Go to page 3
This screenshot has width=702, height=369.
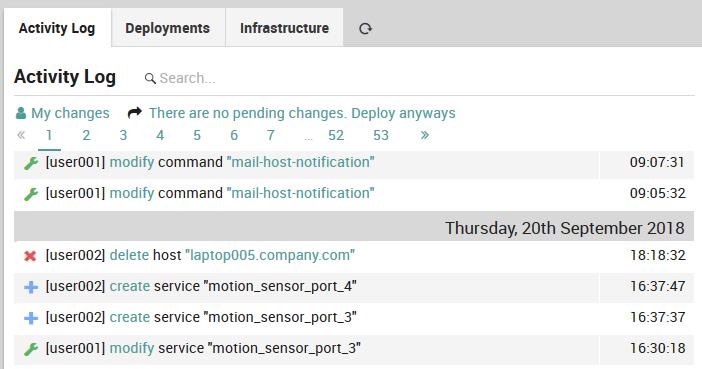pos(123,135)
